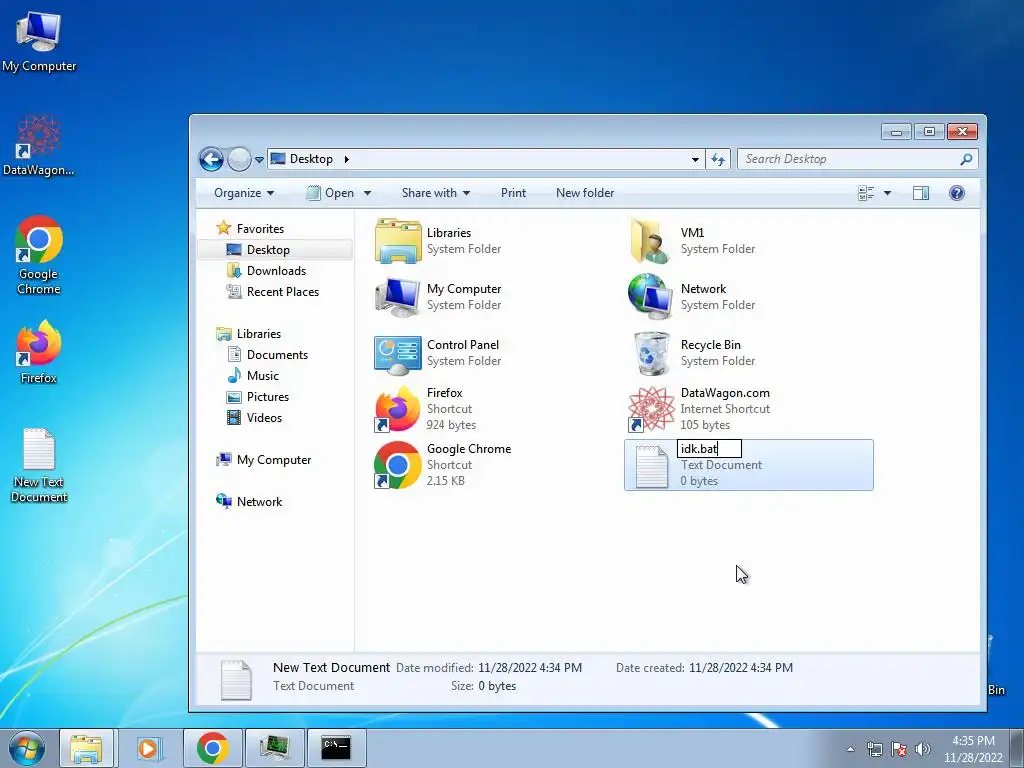Screen dimensions: 1024x768
Task: Expand the Desktop breadcrumb arrow
Action: pos(346,159)
